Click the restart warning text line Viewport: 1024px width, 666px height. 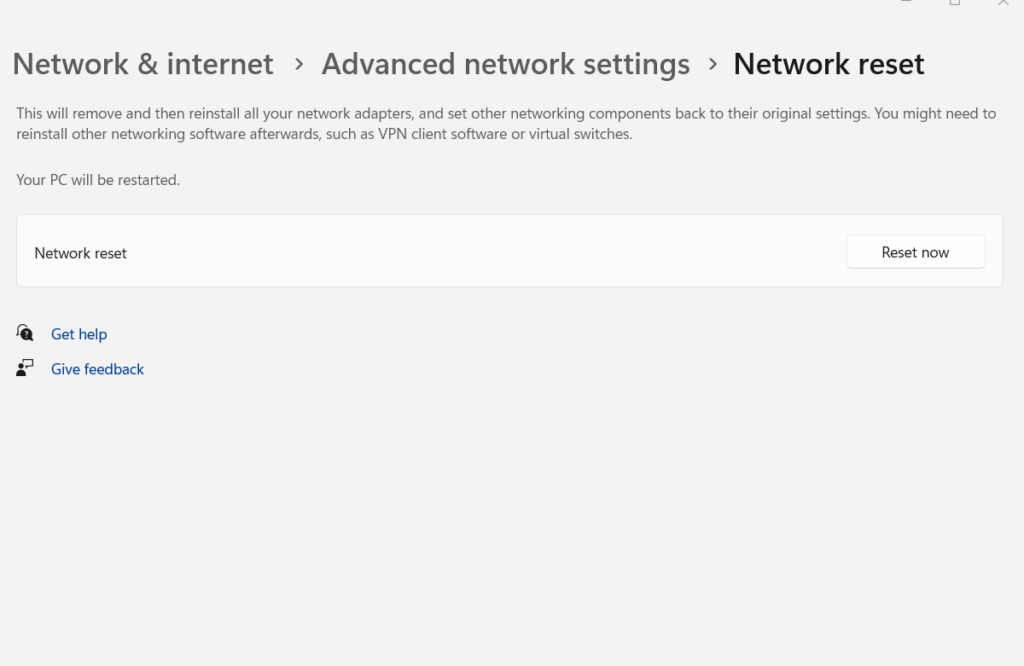coord(97,180)
